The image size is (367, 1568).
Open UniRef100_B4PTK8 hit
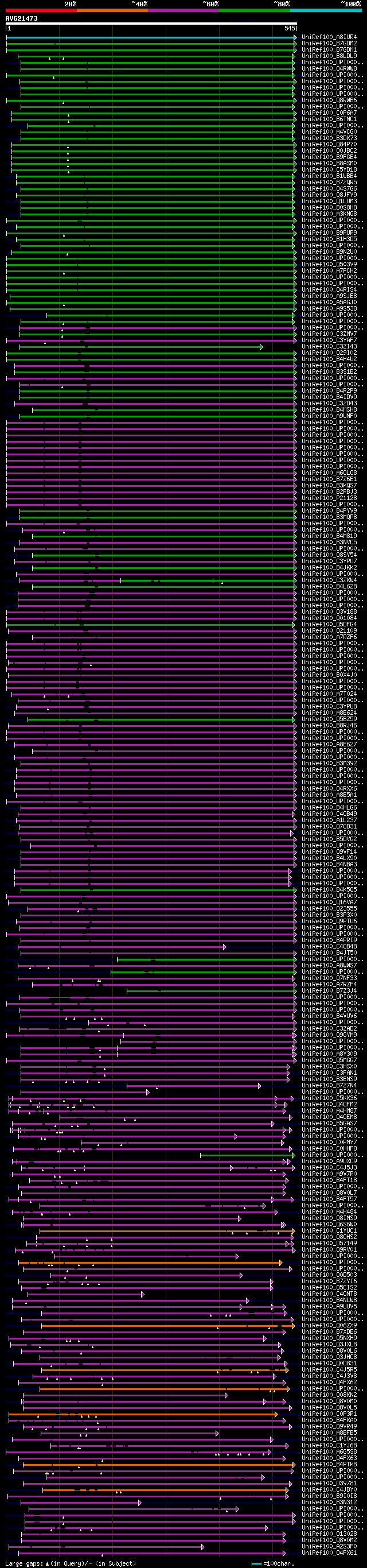(x=329, y=1465)
